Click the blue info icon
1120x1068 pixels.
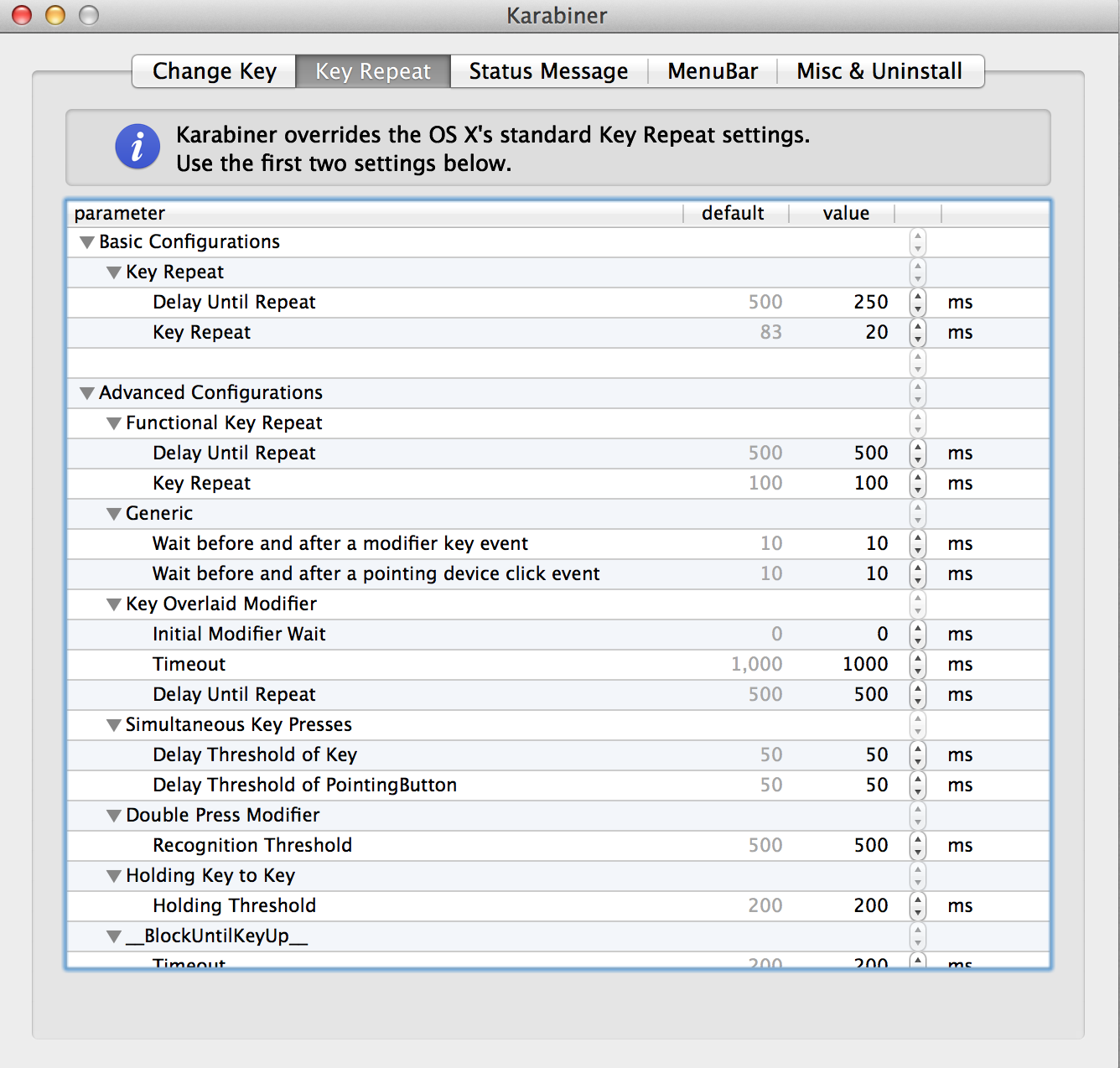(x=137, y=147)
